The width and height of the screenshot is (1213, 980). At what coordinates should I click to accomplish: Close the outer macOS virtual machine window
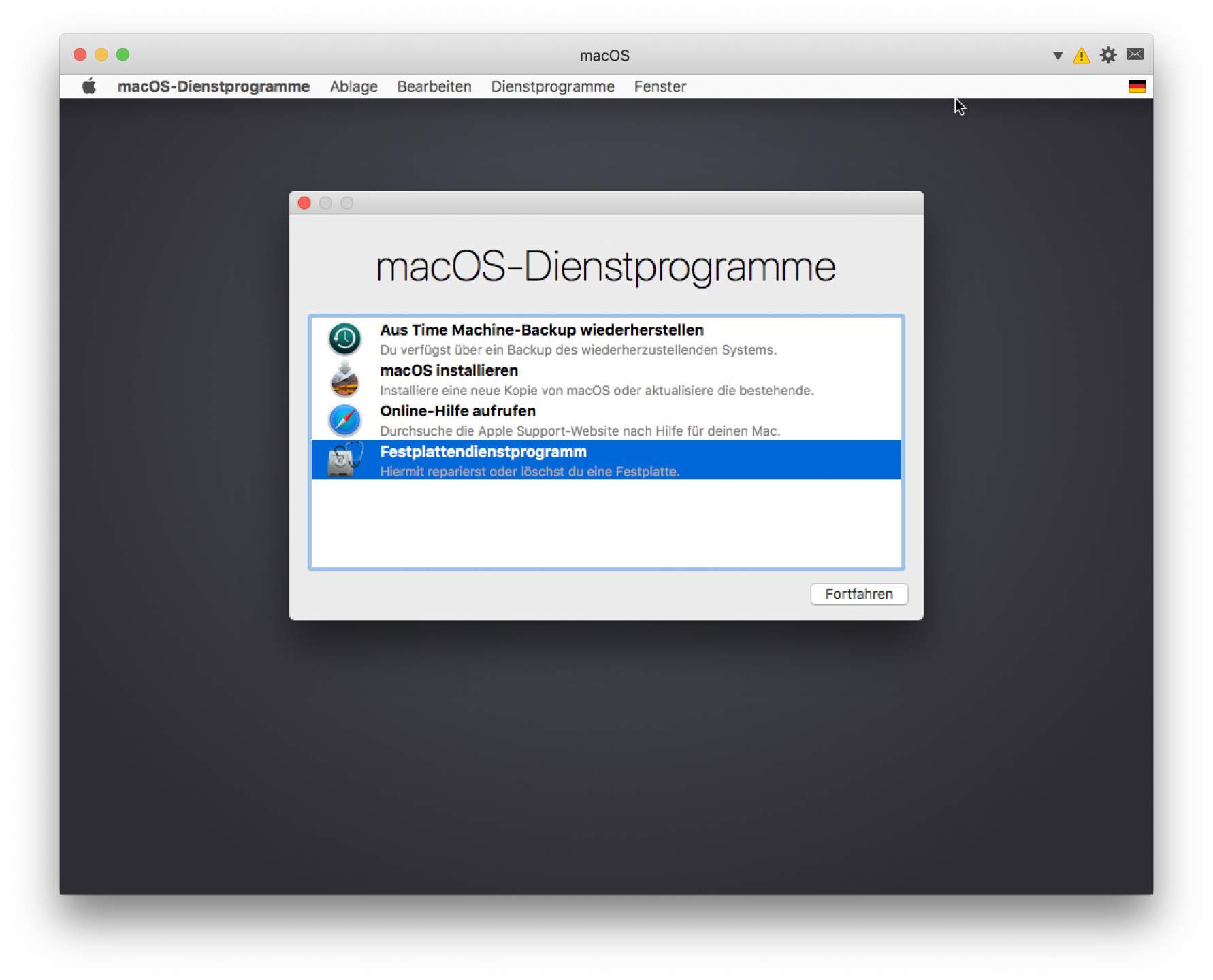(x=80, y=54)
